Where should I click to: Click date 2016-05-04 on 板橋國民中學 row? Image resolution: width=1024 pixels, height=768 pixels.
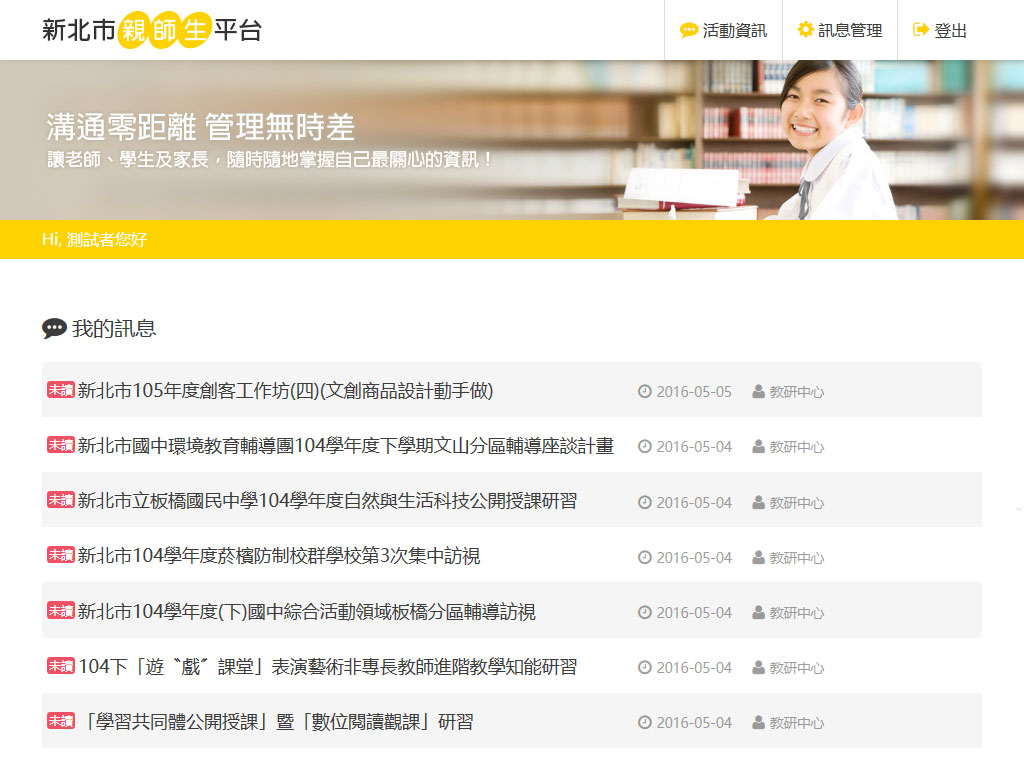tap(694, 503)
